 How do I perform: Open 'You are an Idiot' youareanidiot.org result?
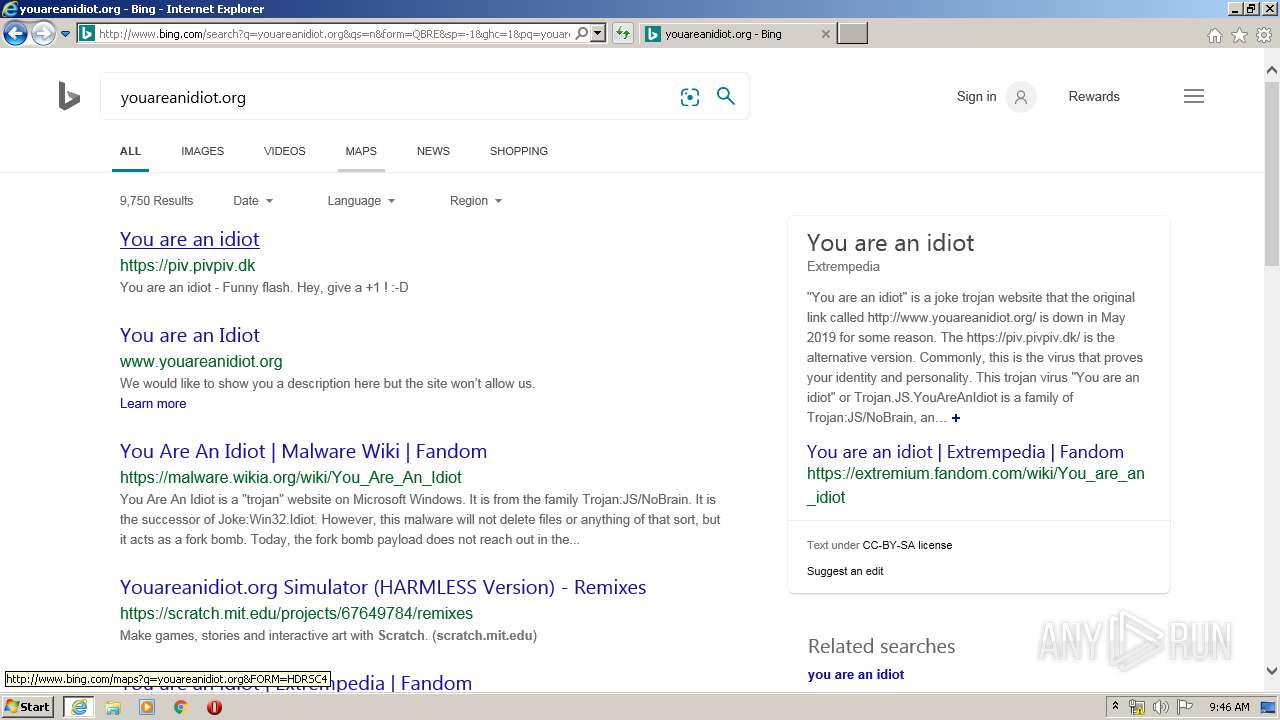[189, 335]
